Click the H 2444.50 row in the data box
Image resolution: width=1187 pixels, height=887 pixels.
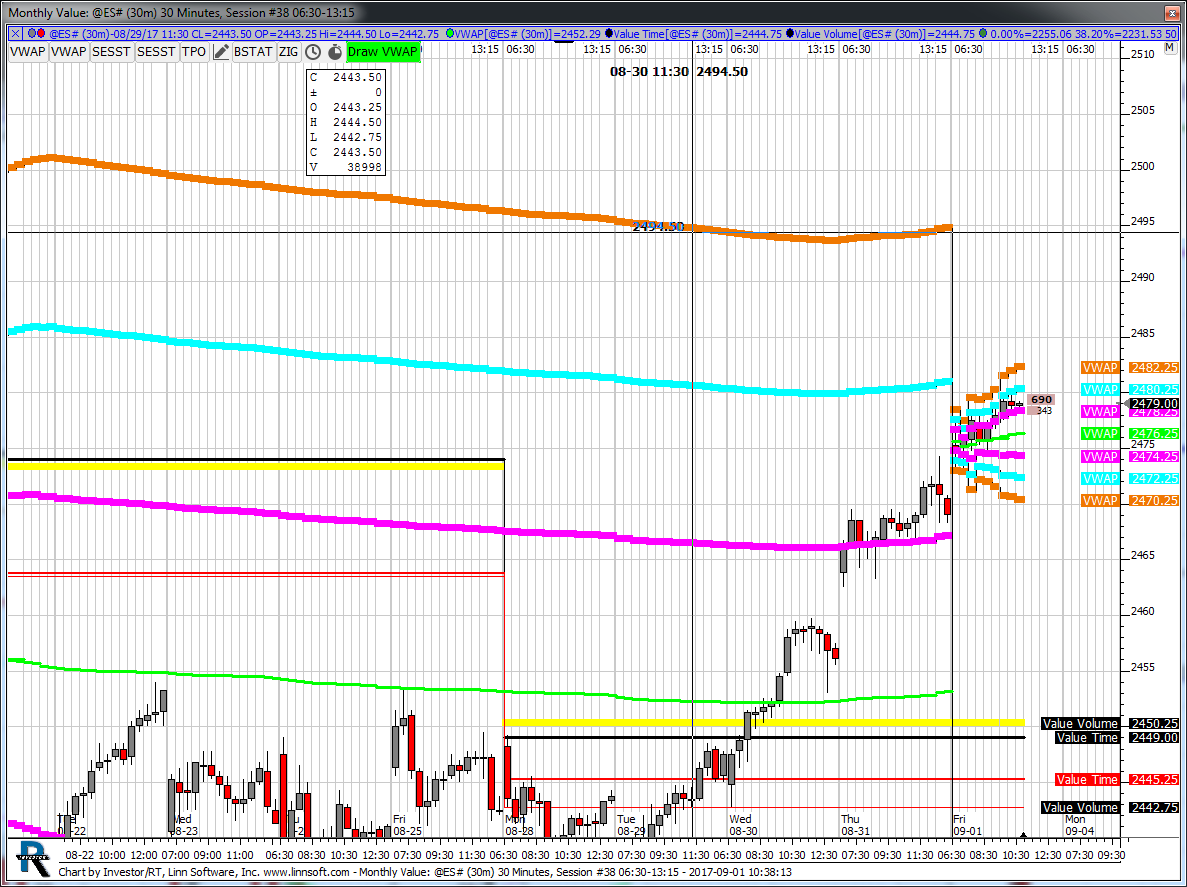[346, 123]
